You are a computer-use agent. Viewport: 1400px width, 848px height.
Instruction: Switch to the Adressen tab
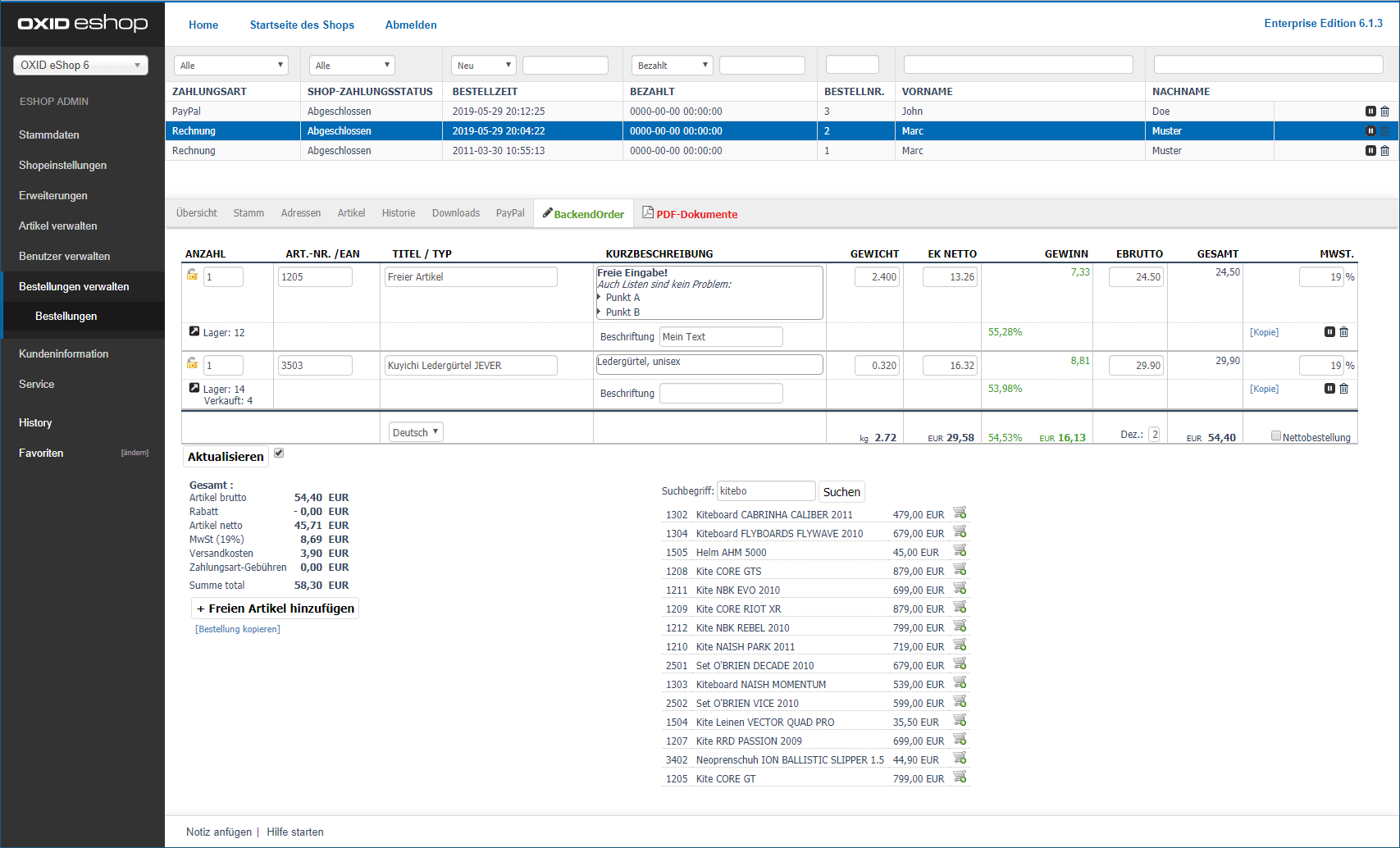301,213
